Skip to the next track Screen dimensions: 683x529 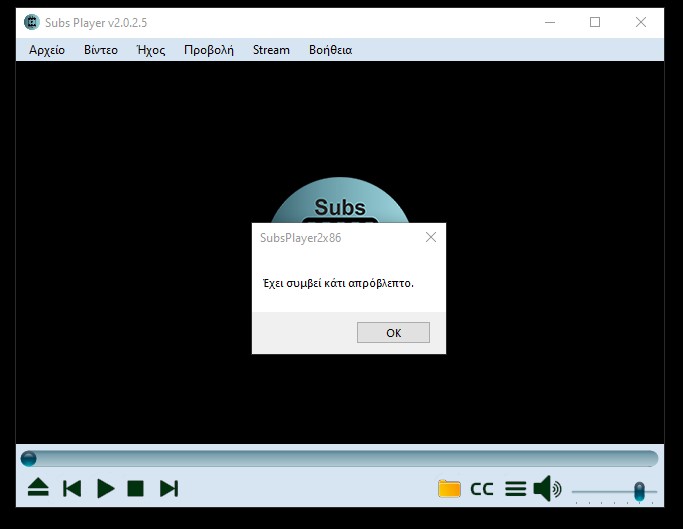169,488
